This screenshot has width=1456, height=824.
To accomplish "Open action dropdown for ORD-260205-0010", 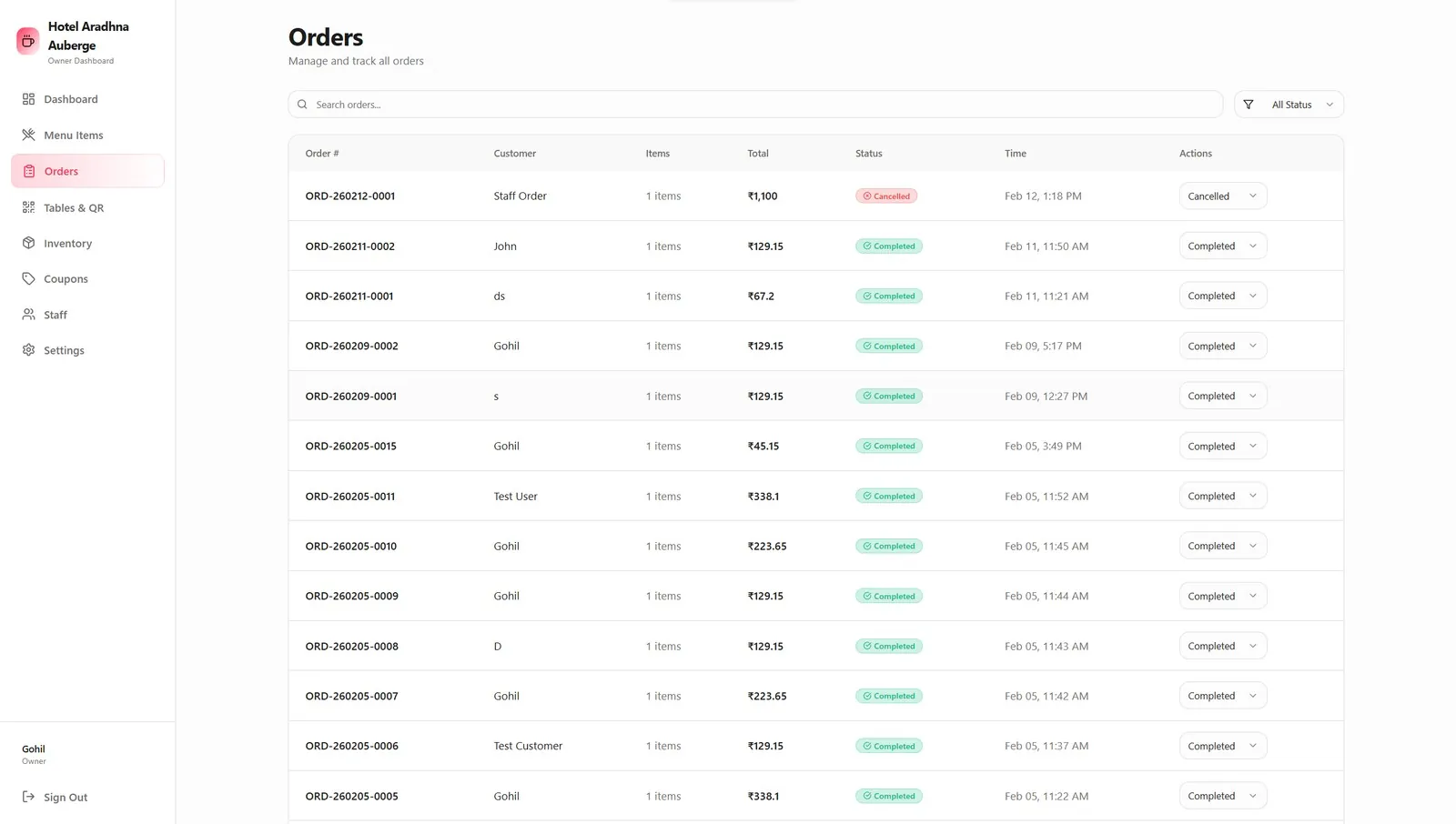I will click(1223, 546).
